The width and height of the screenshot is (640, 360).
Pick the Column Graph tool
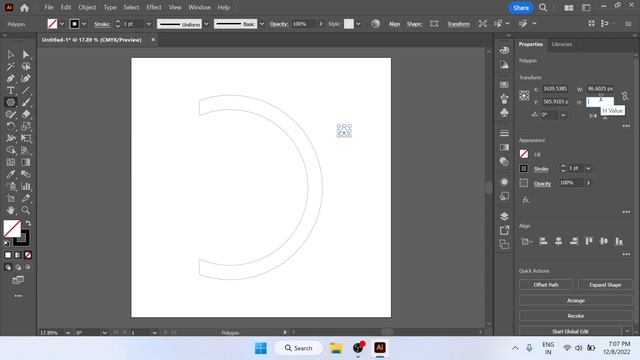click(26, 186)
